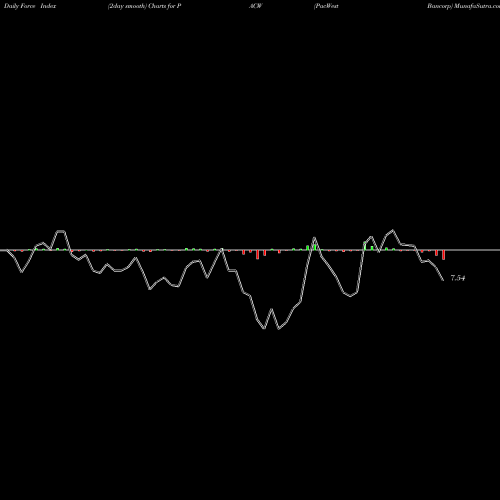Click the 'ACW' ticker text
500x500 pixels.
[256, 6]
